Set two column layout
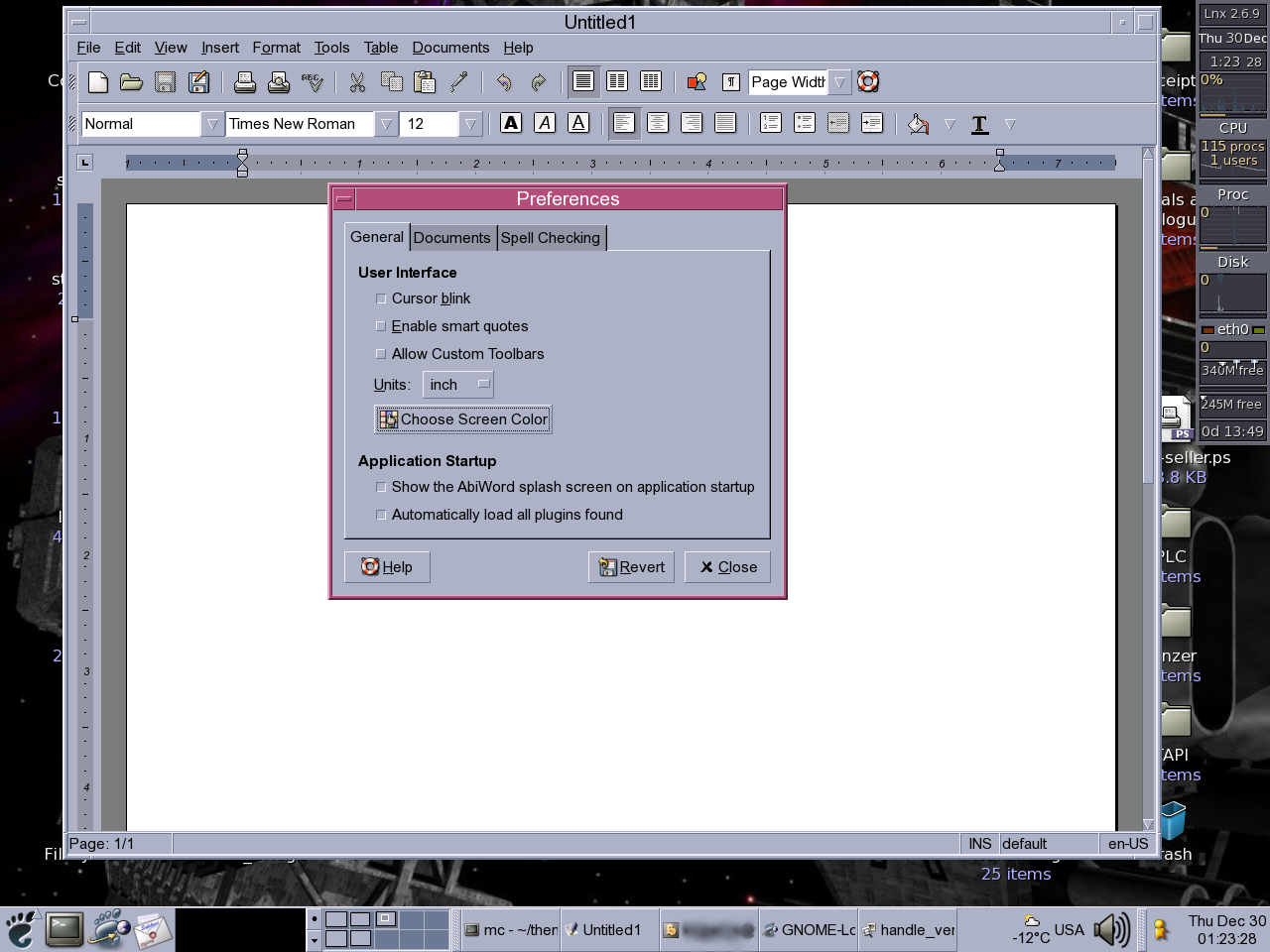The image size is (1270, 952). [617, 82]
